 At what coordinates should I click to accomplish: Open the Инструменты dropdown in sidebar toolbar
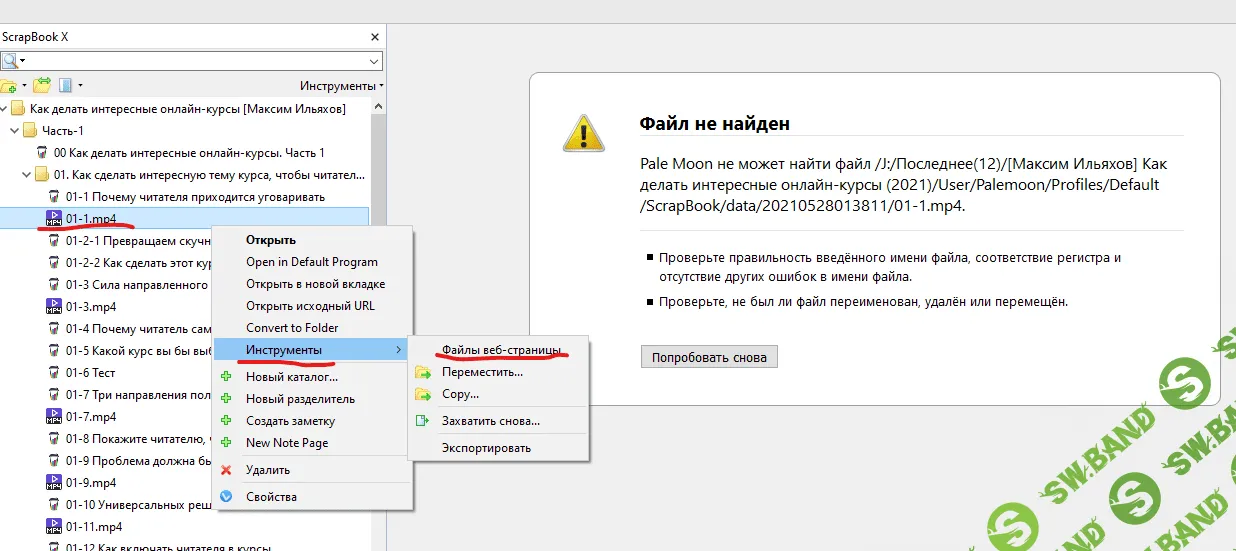click(341, 86)
